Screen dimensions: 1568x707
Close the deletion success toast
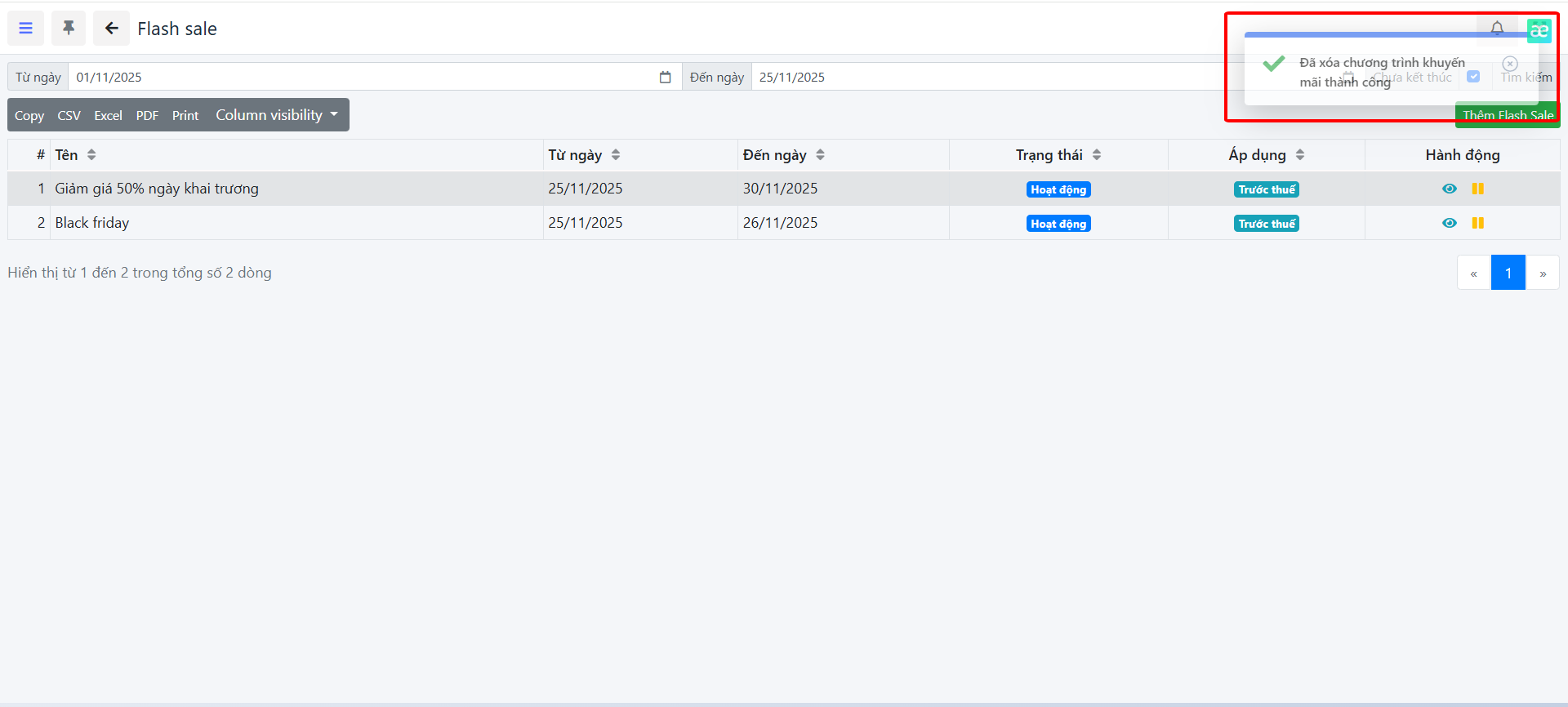point(1510,64)
